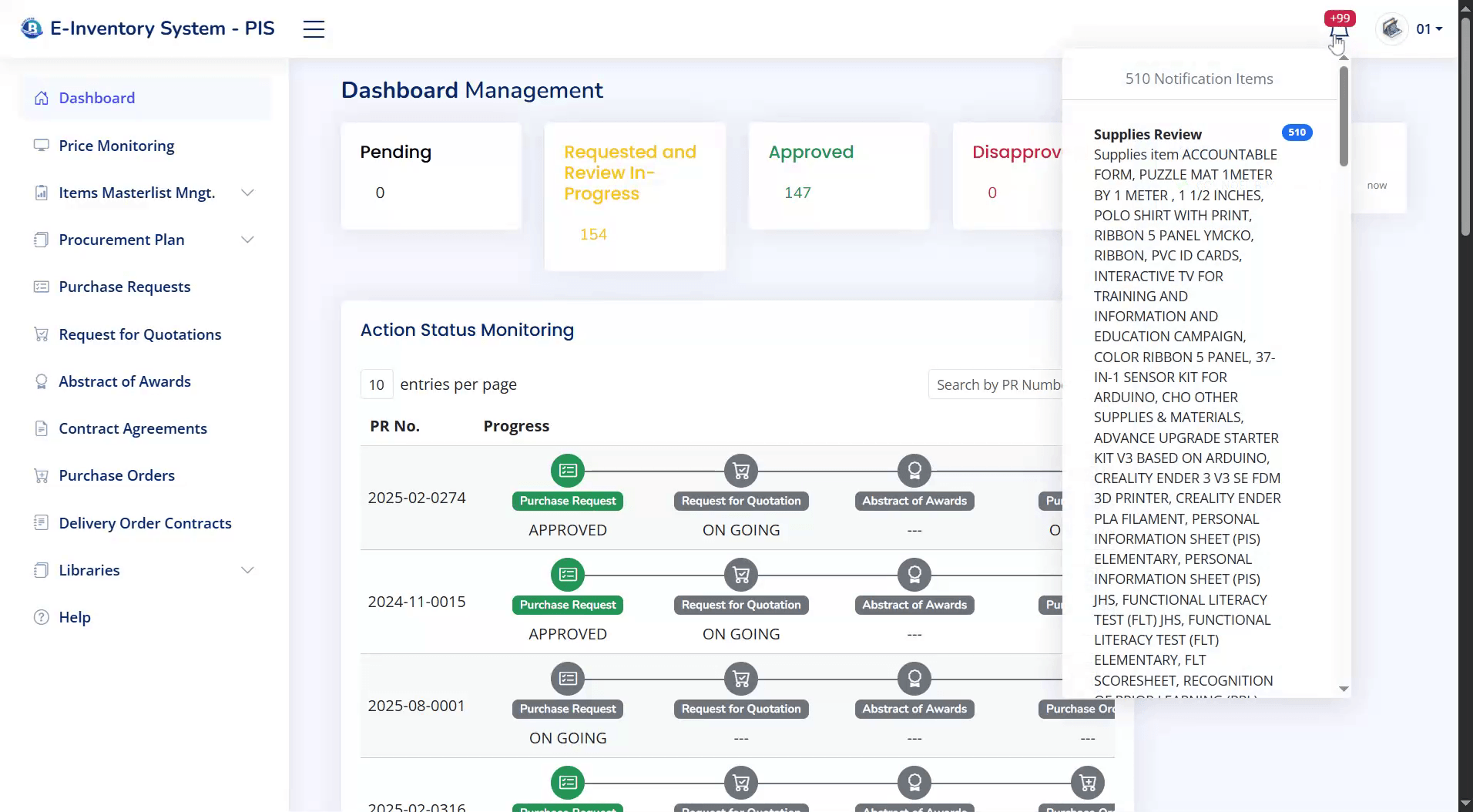Expand Items Masterlist Mngt. submenu
1473x812 pixels.
coord(247,193)
